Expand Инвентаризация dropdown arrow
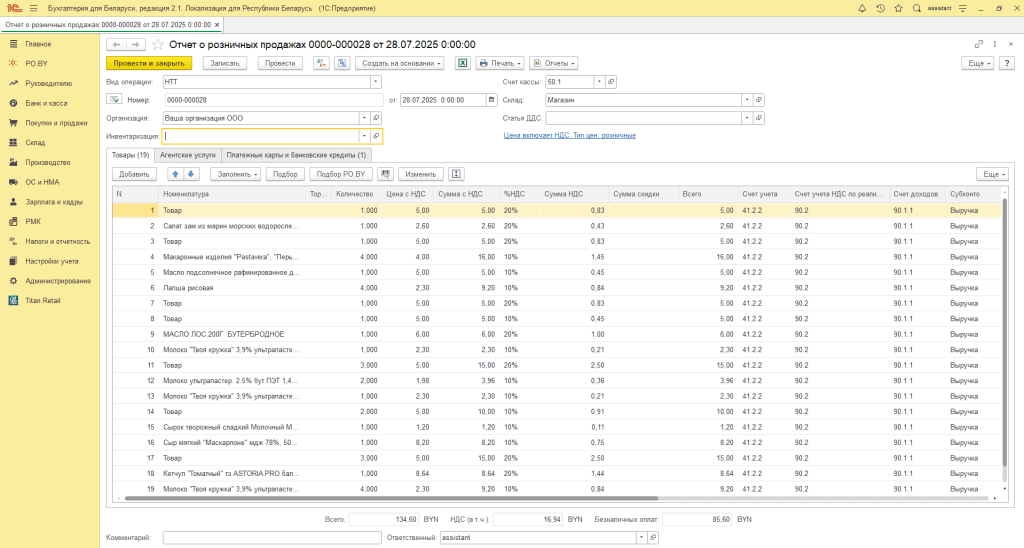This screenshot has width=1024, height=548. coord(364,137)
